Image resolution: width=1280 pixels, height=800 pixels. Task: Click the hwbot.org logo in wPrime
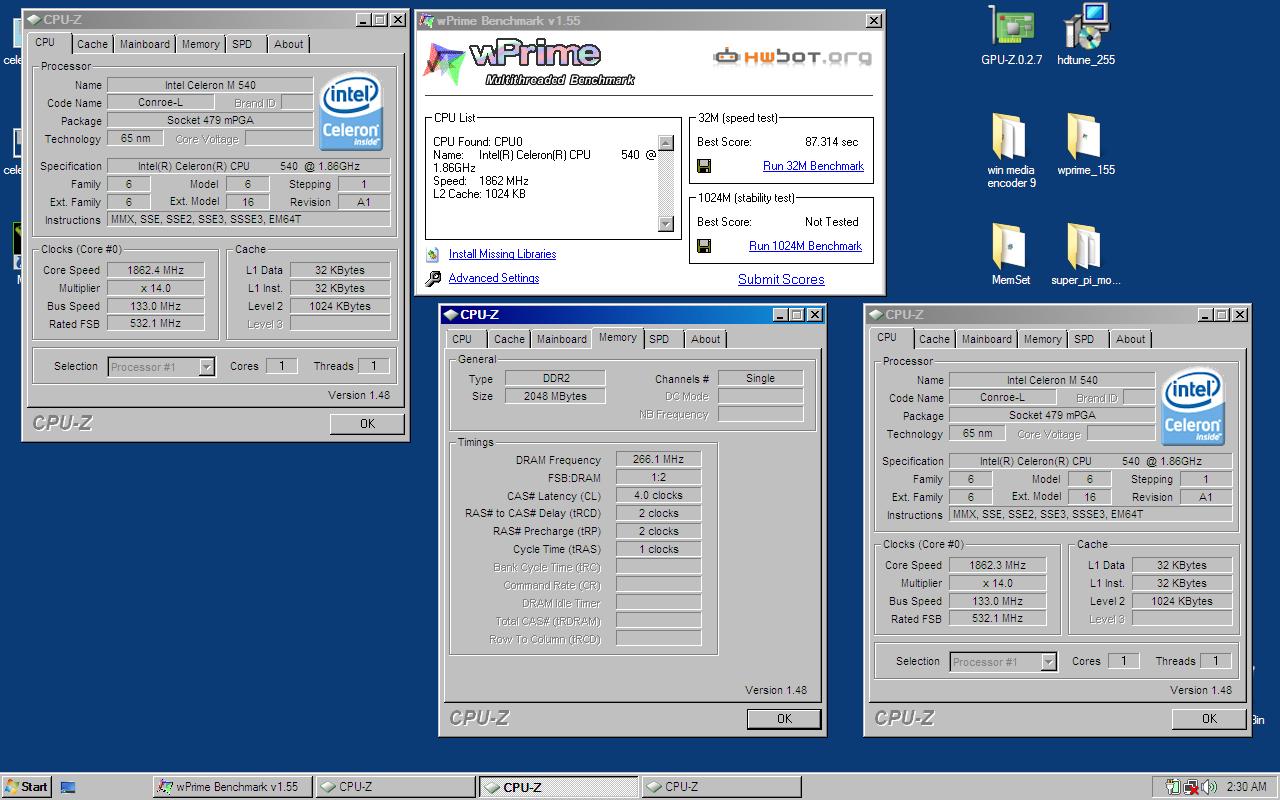(x=791, y=57)
